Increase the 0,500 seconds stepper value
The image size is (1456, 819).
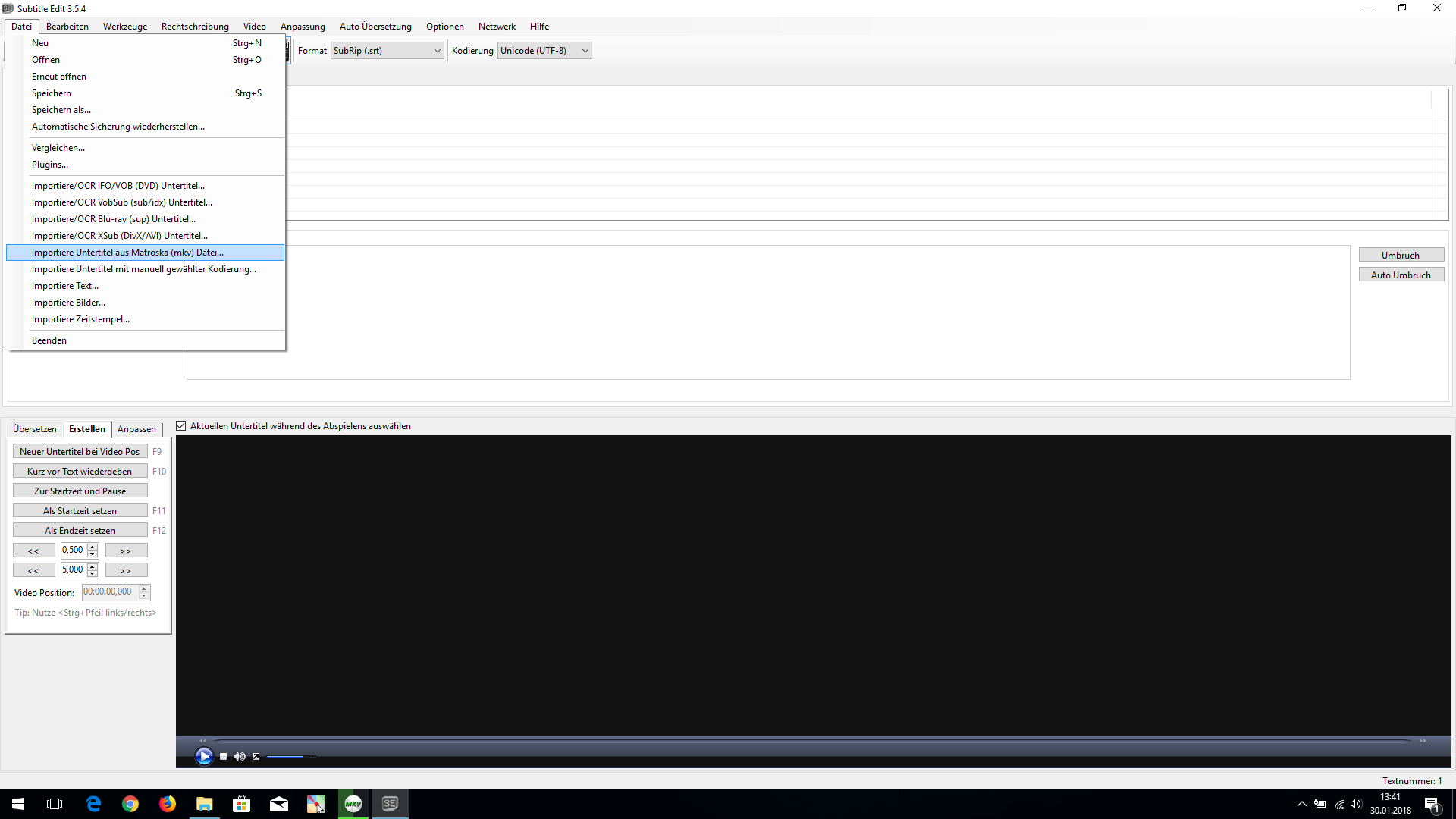pos(93,547)
